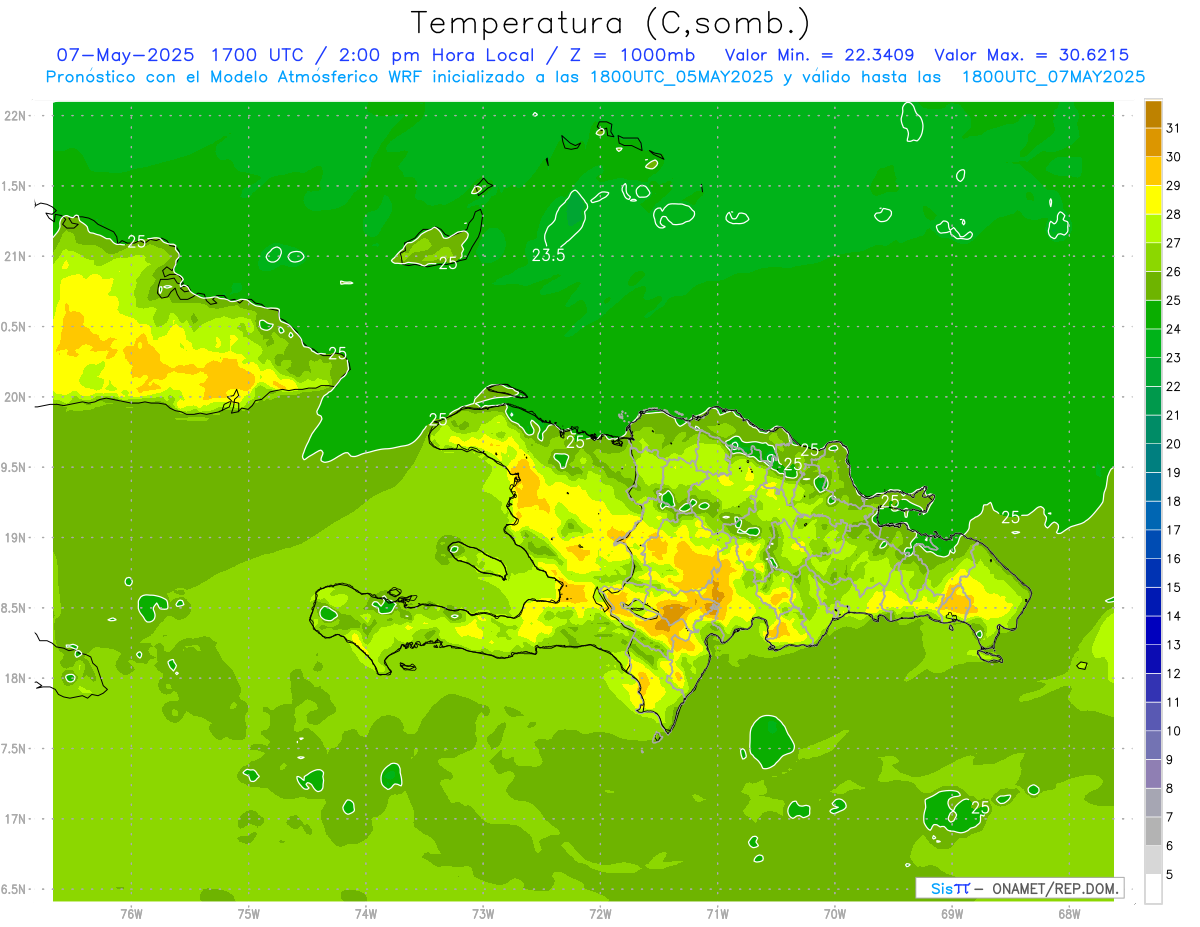
Task: Click the "5" color bar label
Action: click(1170, 874)
